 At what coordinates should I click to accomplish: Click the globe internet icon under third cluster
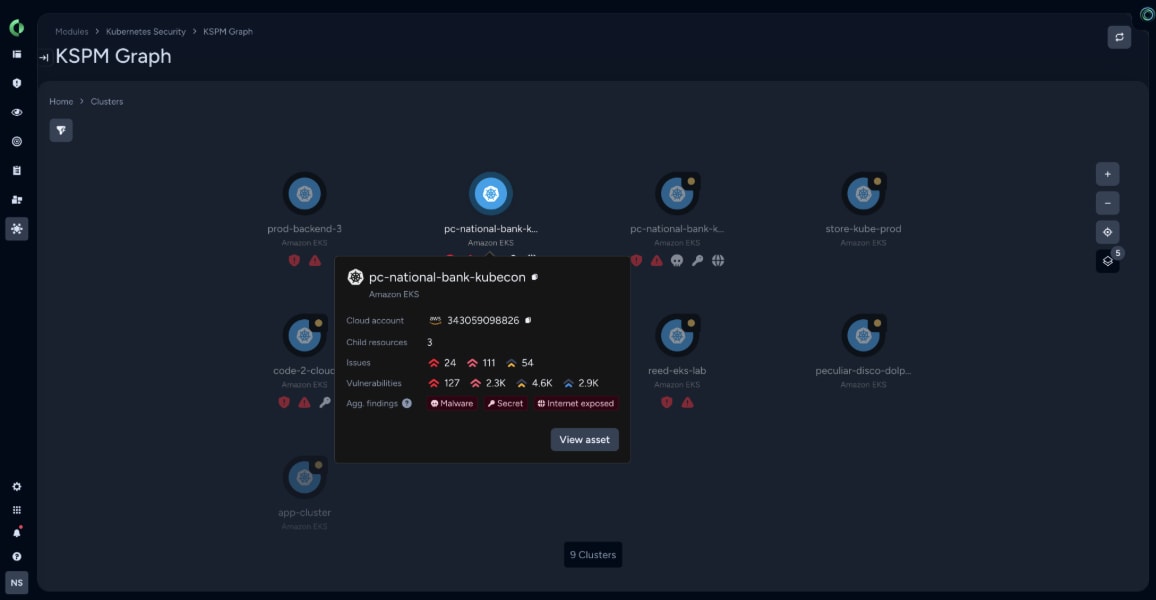click(x=718, y=260)
